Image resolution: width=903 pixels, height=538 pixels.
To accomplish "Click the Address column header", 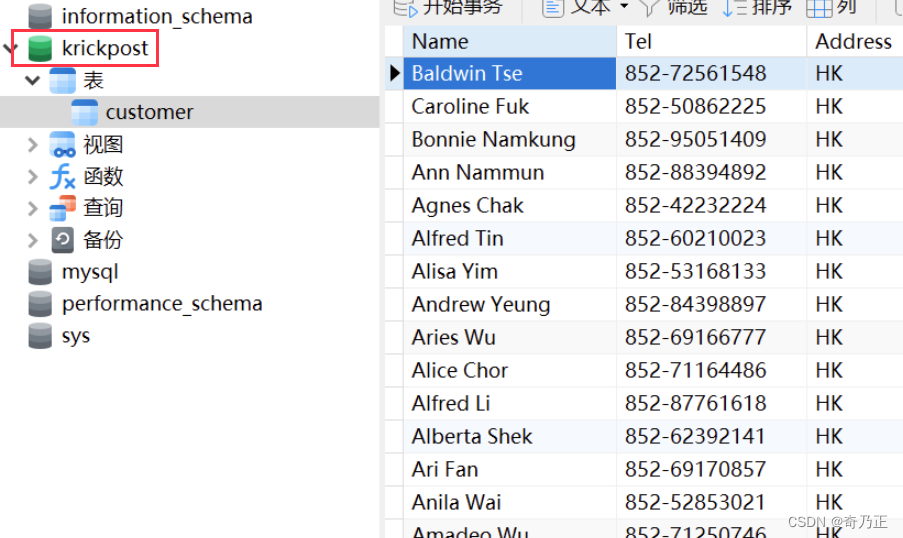I will coord(855,41).
